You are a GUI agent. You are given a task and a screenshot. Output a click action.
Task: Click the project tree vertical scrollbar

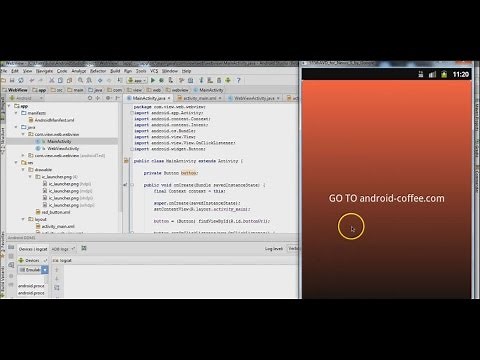click(x=120, y=157)
